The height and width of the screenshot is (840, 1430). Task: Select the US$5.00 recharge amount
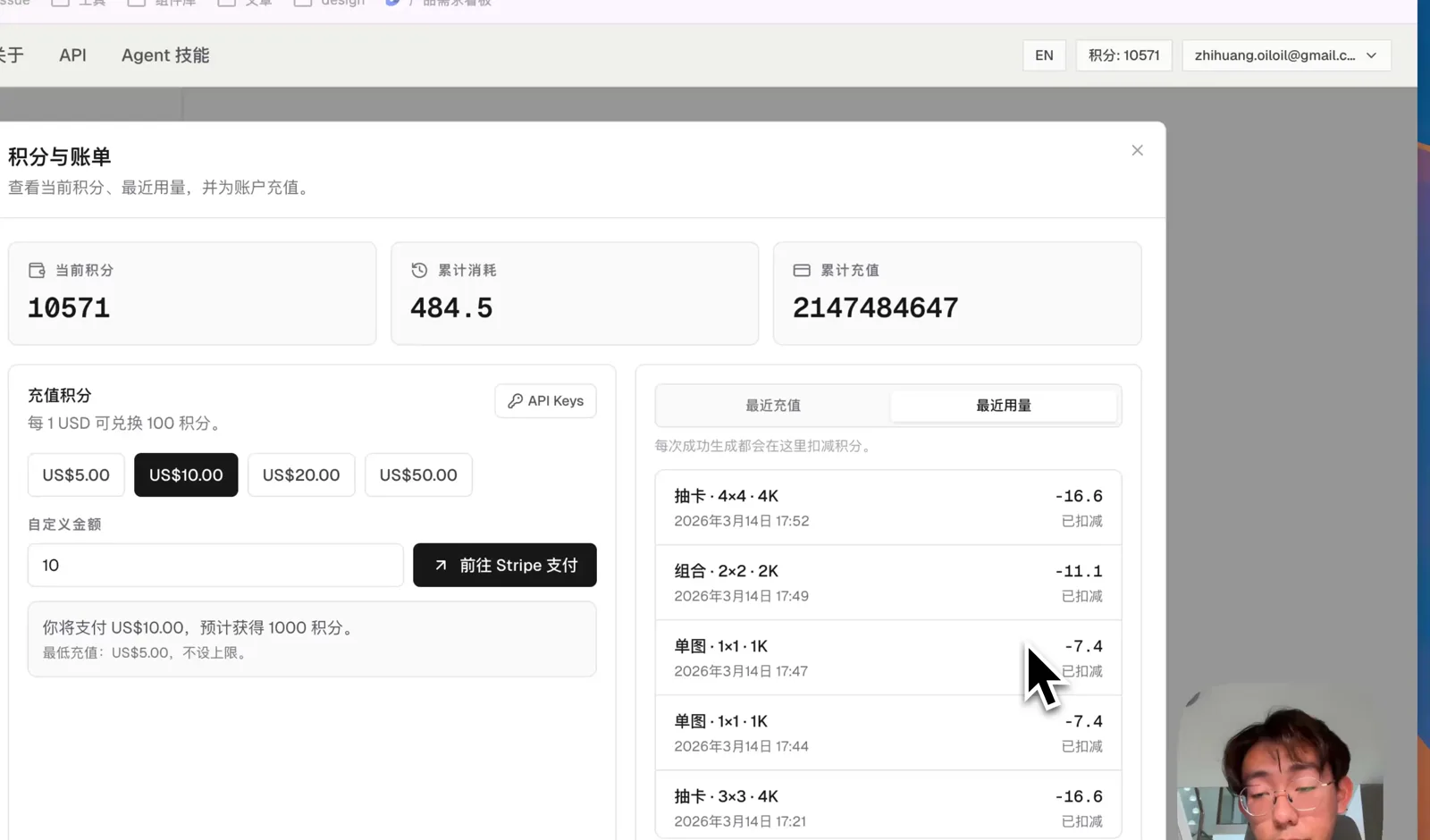[x=76, y=475]
